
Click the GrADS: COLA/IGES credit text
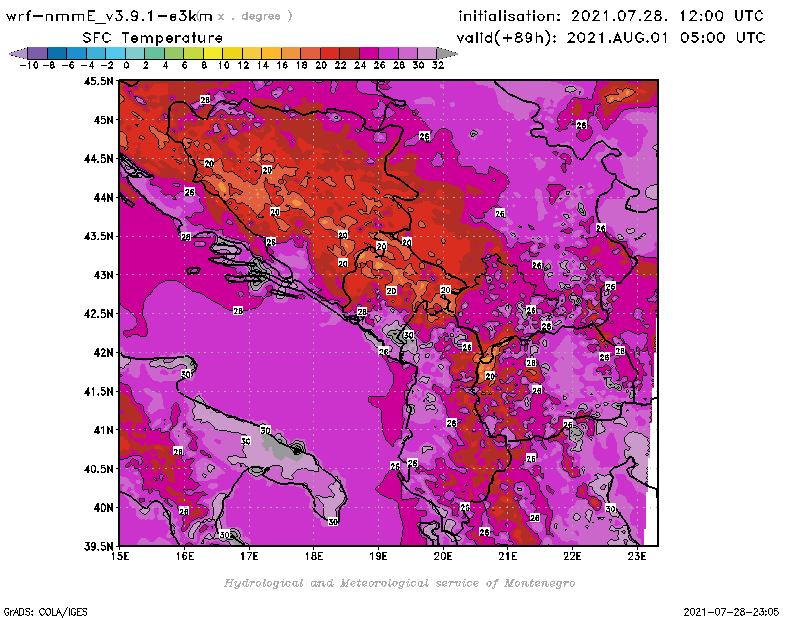(45, 612)
